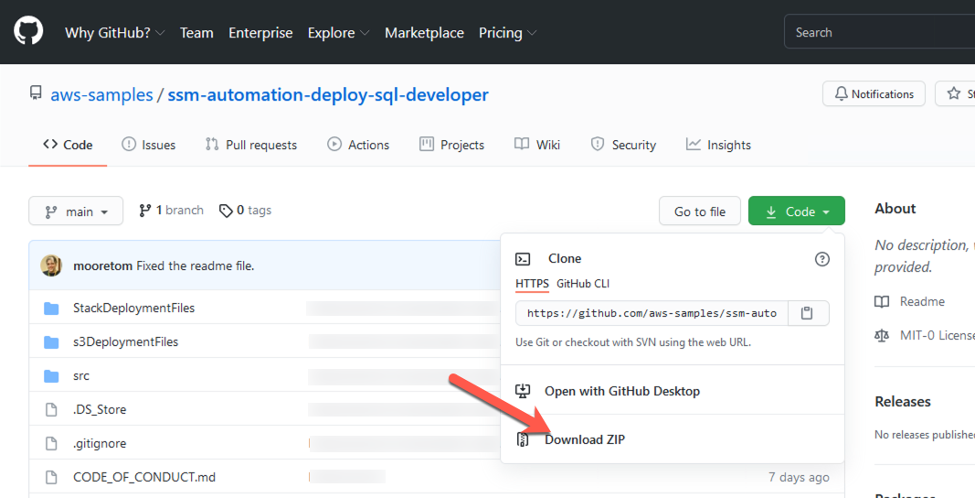Viewport: 977px width, 499px height.
Task: Open the .gitignore file
Action: [100, 444]
